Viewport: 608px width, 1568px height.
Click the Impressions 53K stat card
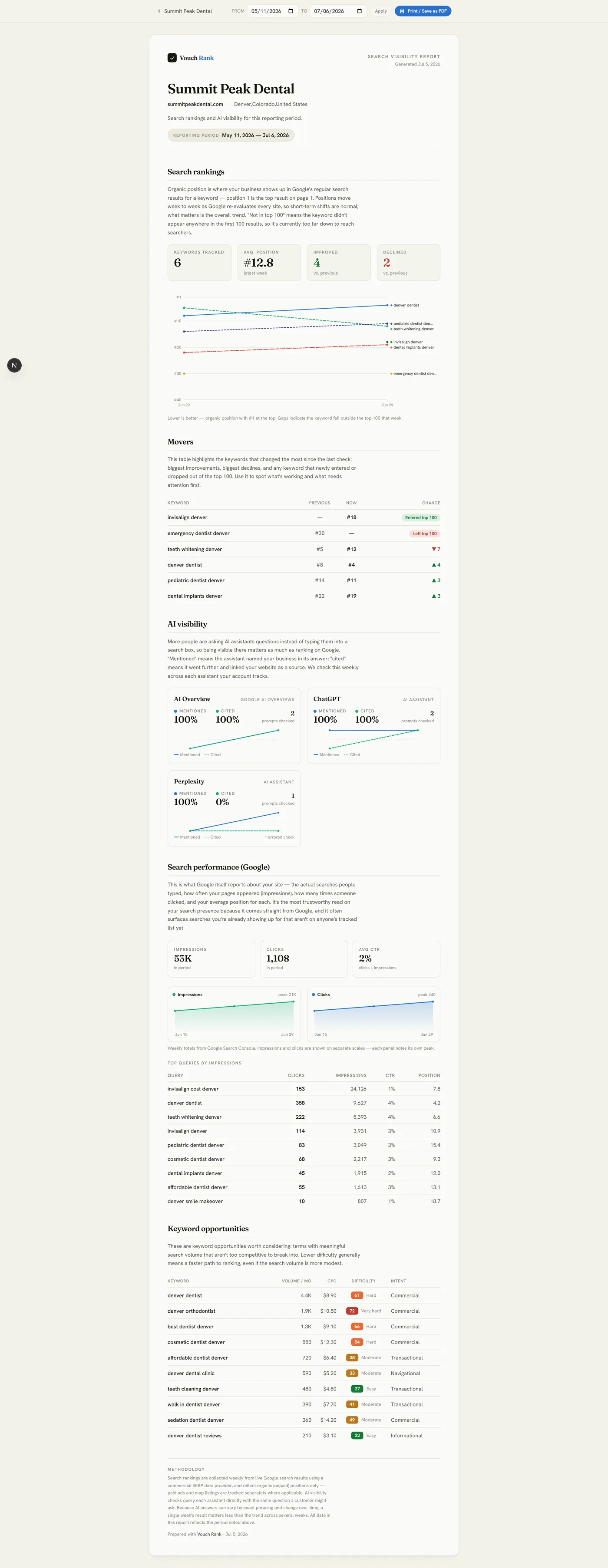211,959
